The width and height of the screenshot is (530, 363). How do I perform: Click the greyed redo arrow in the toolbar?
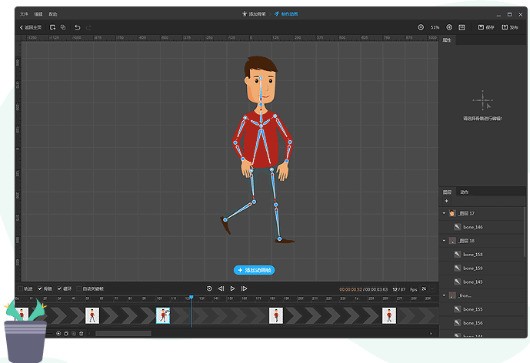89,27
